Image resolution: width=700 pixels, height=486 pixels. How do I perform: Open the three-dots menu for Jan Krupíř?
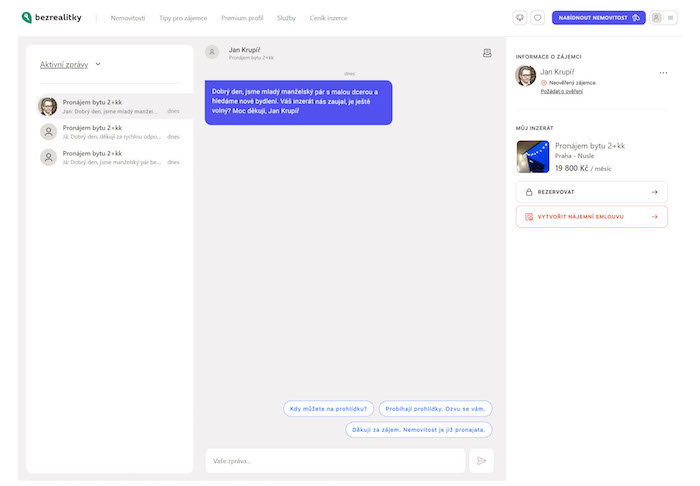(x=663, y=73)
